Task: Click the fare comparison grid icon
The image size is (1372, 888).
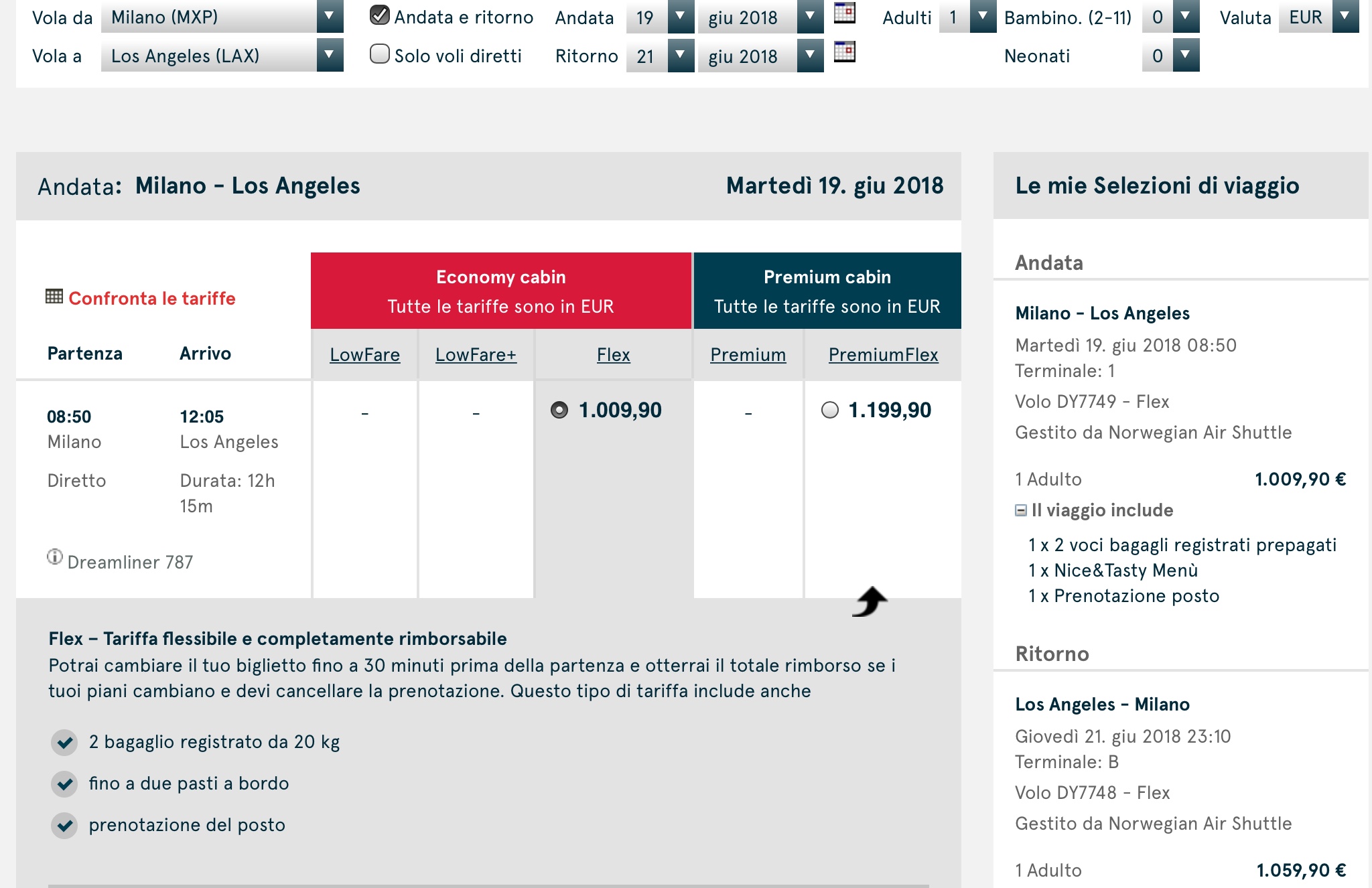Action: pos(54,297)
